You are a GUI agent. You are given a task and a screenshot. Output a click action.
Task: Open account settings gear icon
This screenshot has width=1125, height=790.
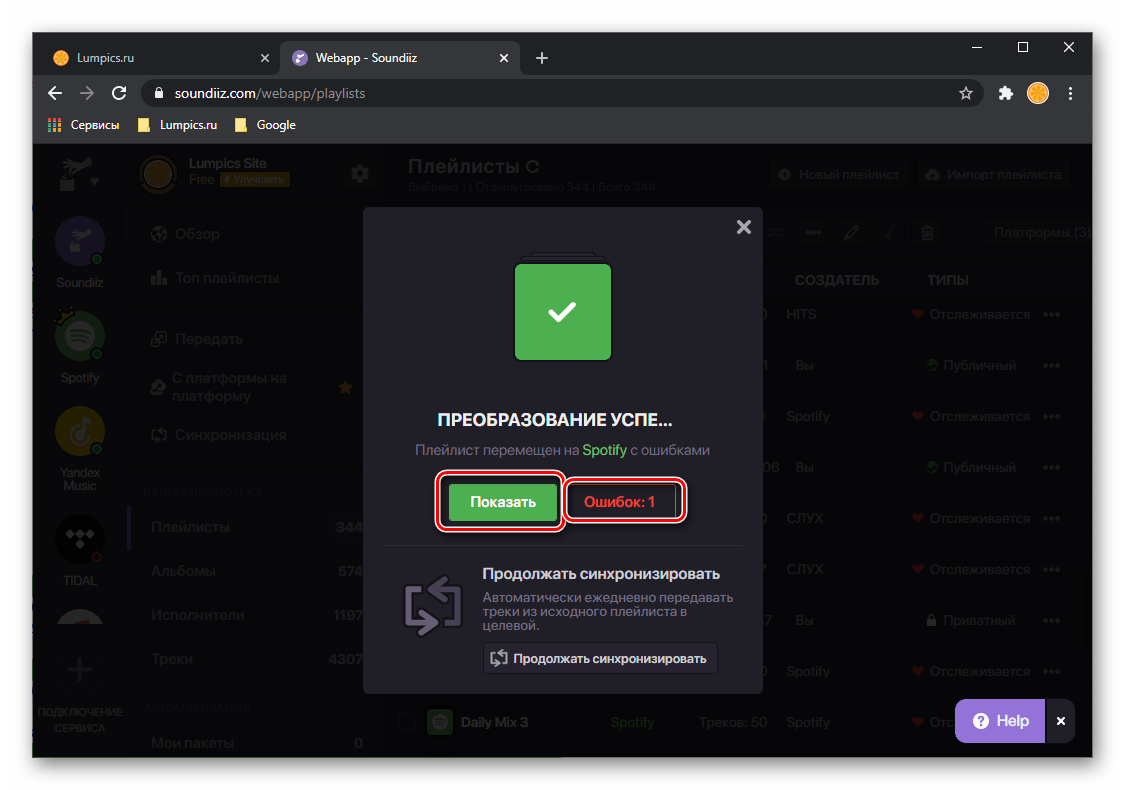[359, 174]
